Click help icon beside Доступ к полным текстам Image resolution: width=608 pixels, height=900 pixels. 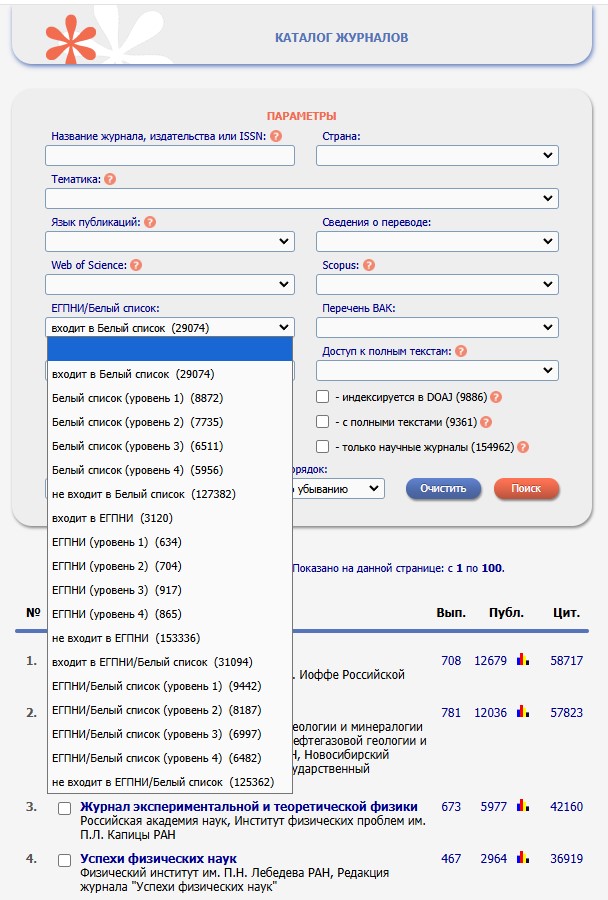pyautogui.click(x=461, y=351)
